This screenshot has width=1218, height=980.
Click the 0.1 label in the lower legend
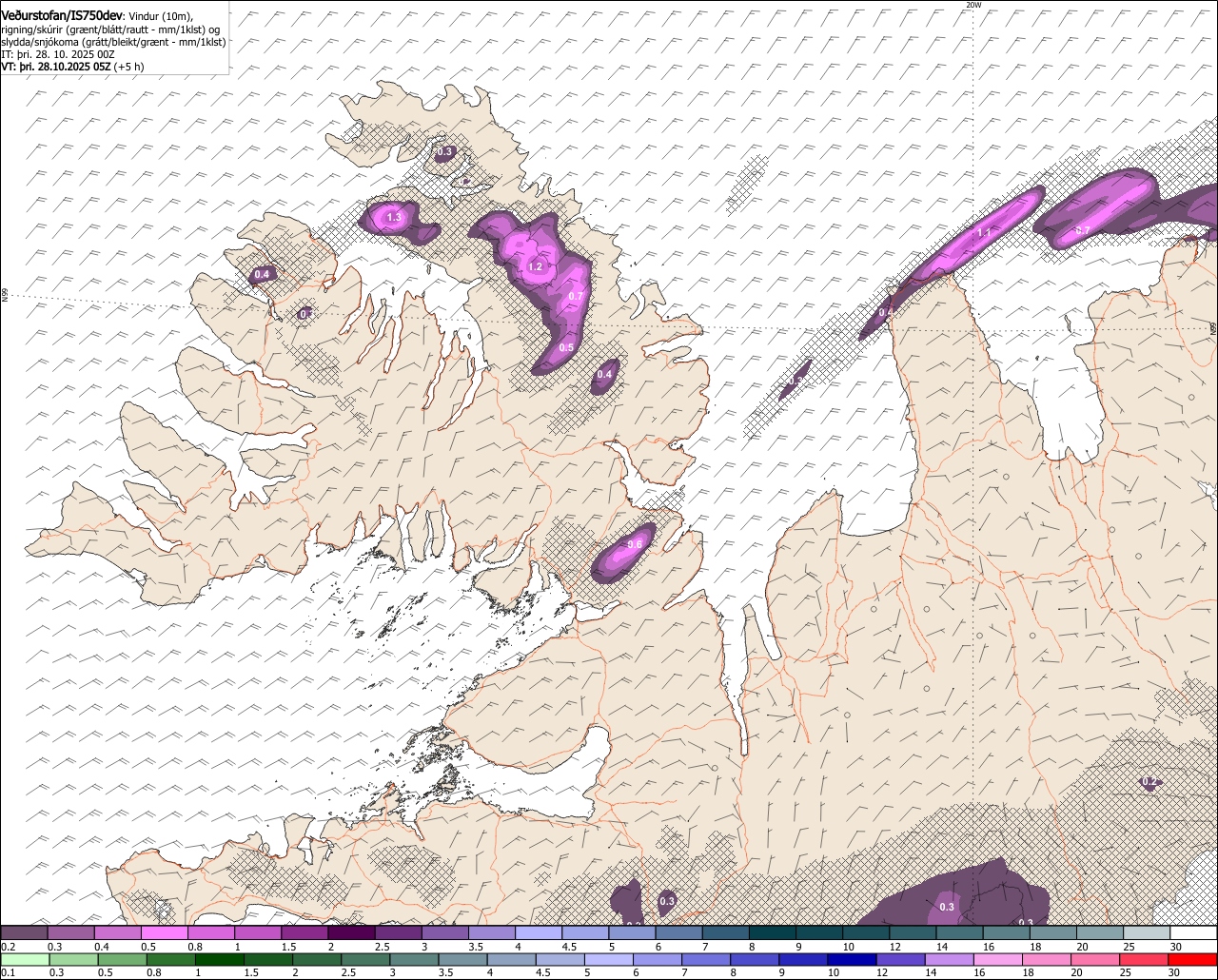click(x=8, y=972)
